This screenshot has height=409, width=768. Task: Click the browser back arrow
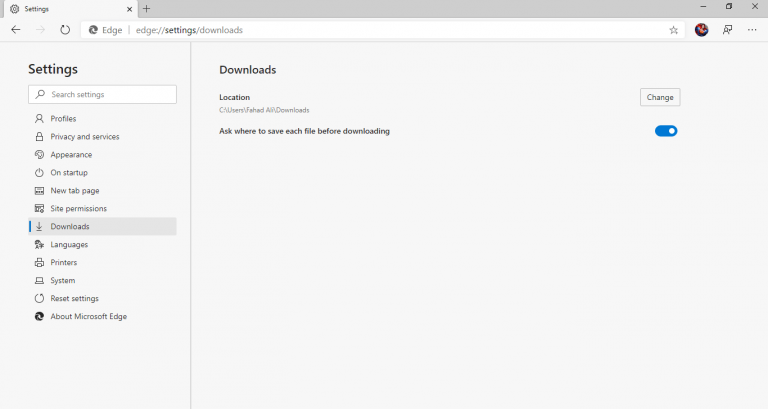[16, 30]
